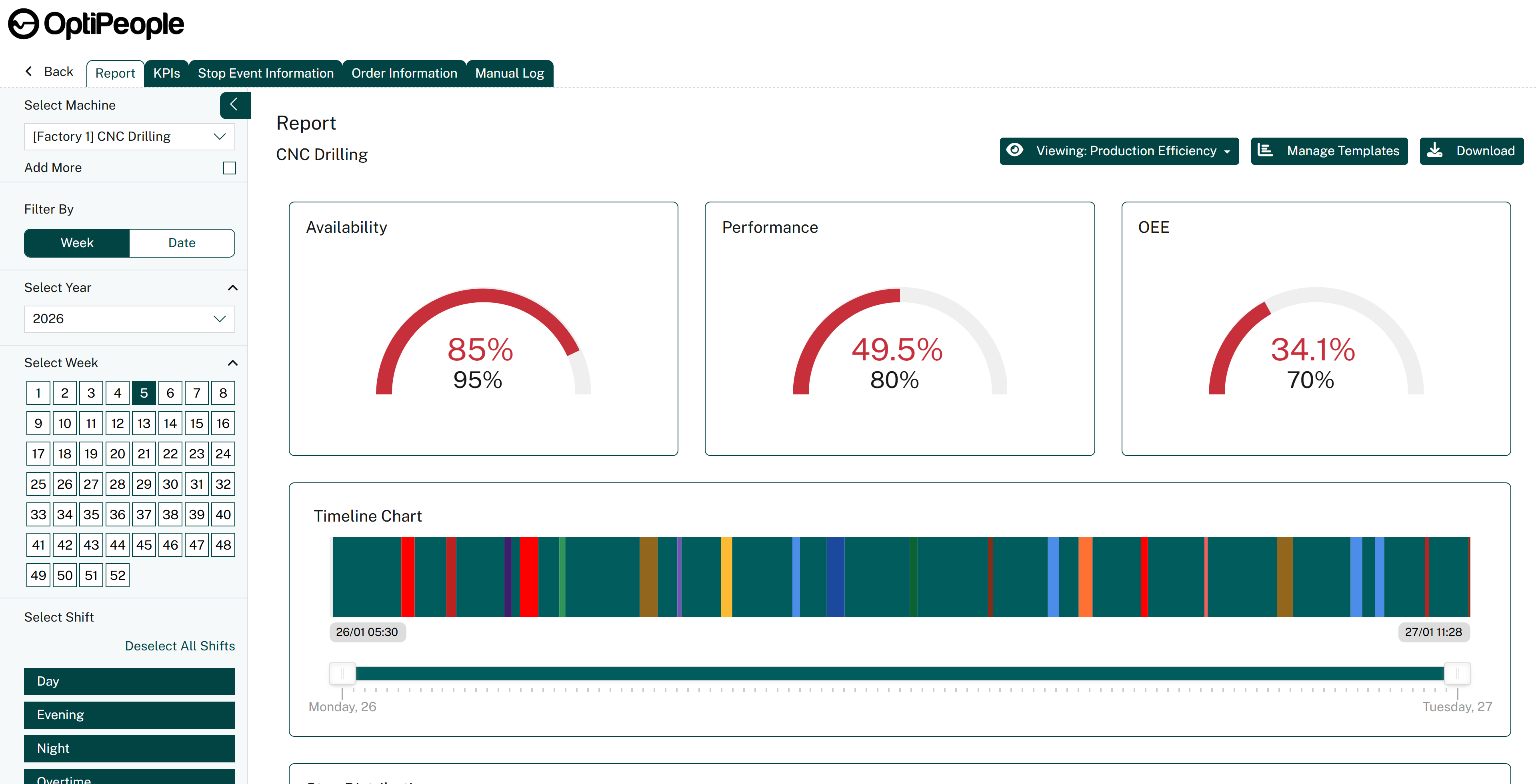Viewport: 1536px width, 784px height.
Task: Click the chart icon on Manage Templates
Action: coord(1265,150)
